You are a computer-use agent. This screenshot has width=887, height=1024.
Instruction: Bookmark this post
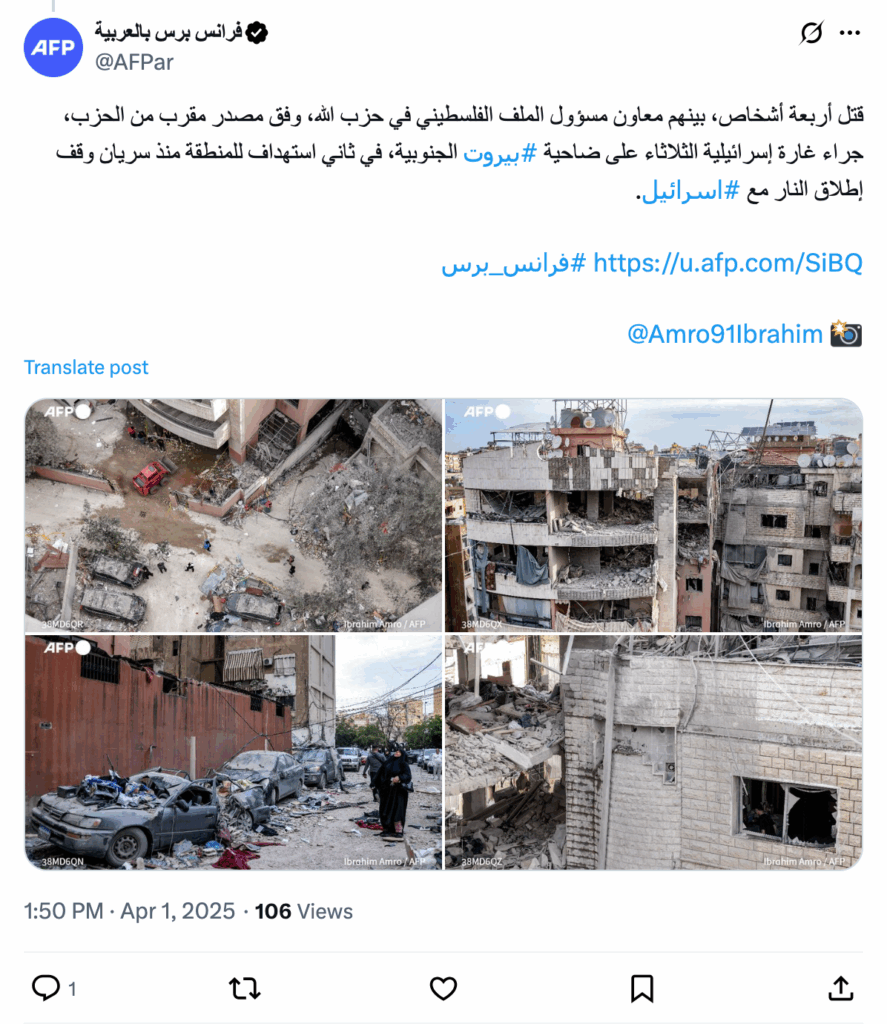click(642, 989)
